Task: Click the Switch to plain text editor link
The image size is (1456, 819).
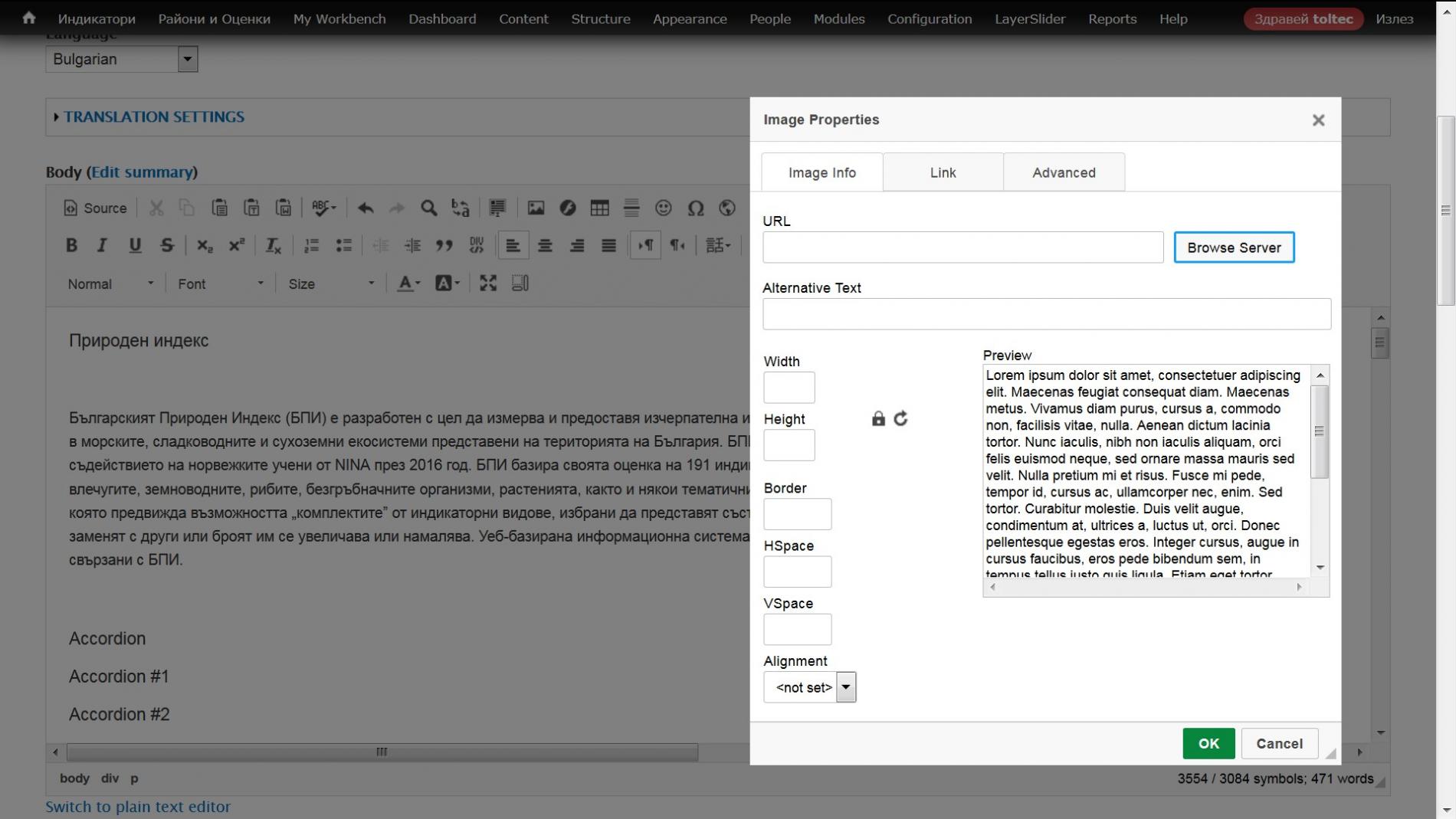Action: click(x=138, y=806)
